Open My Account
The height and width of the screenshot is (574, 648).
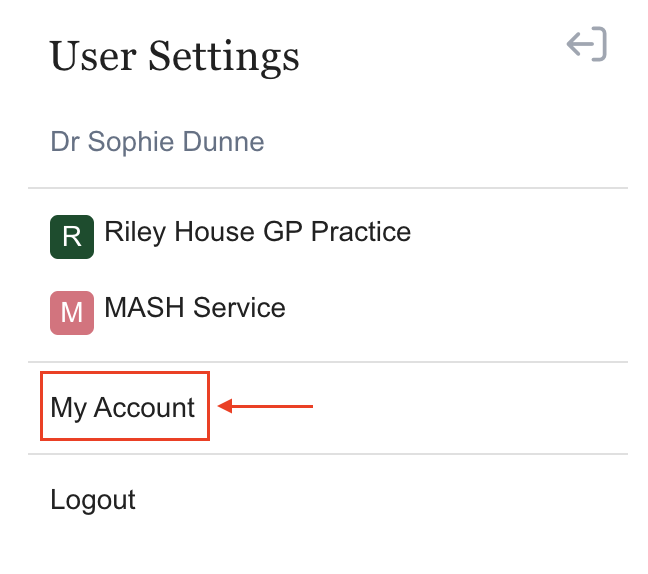123,407
